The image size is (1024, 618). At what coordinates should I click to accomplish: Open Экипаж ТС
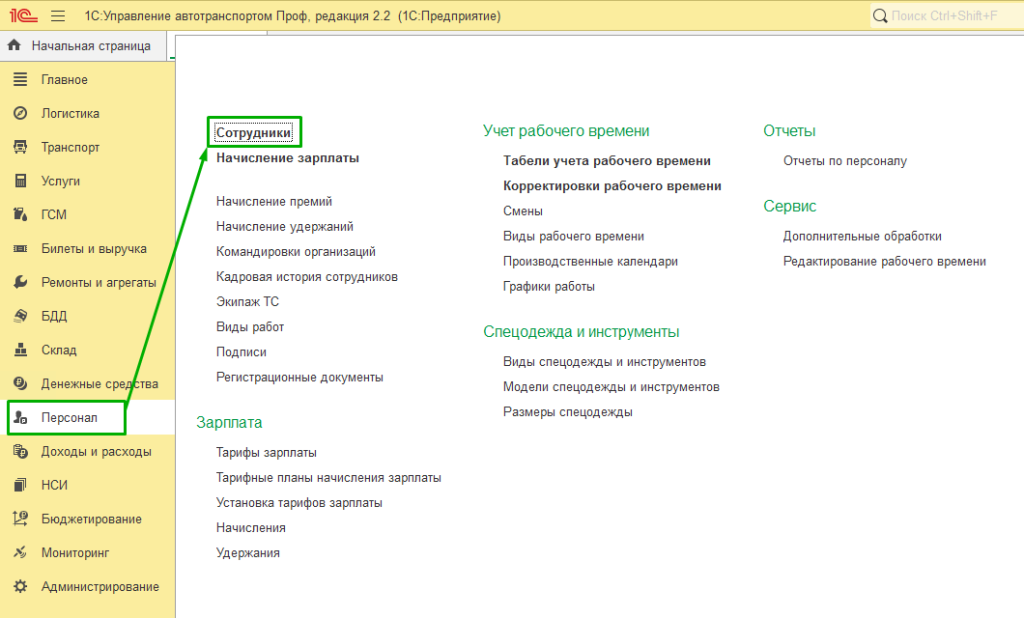tap(248, 301)
